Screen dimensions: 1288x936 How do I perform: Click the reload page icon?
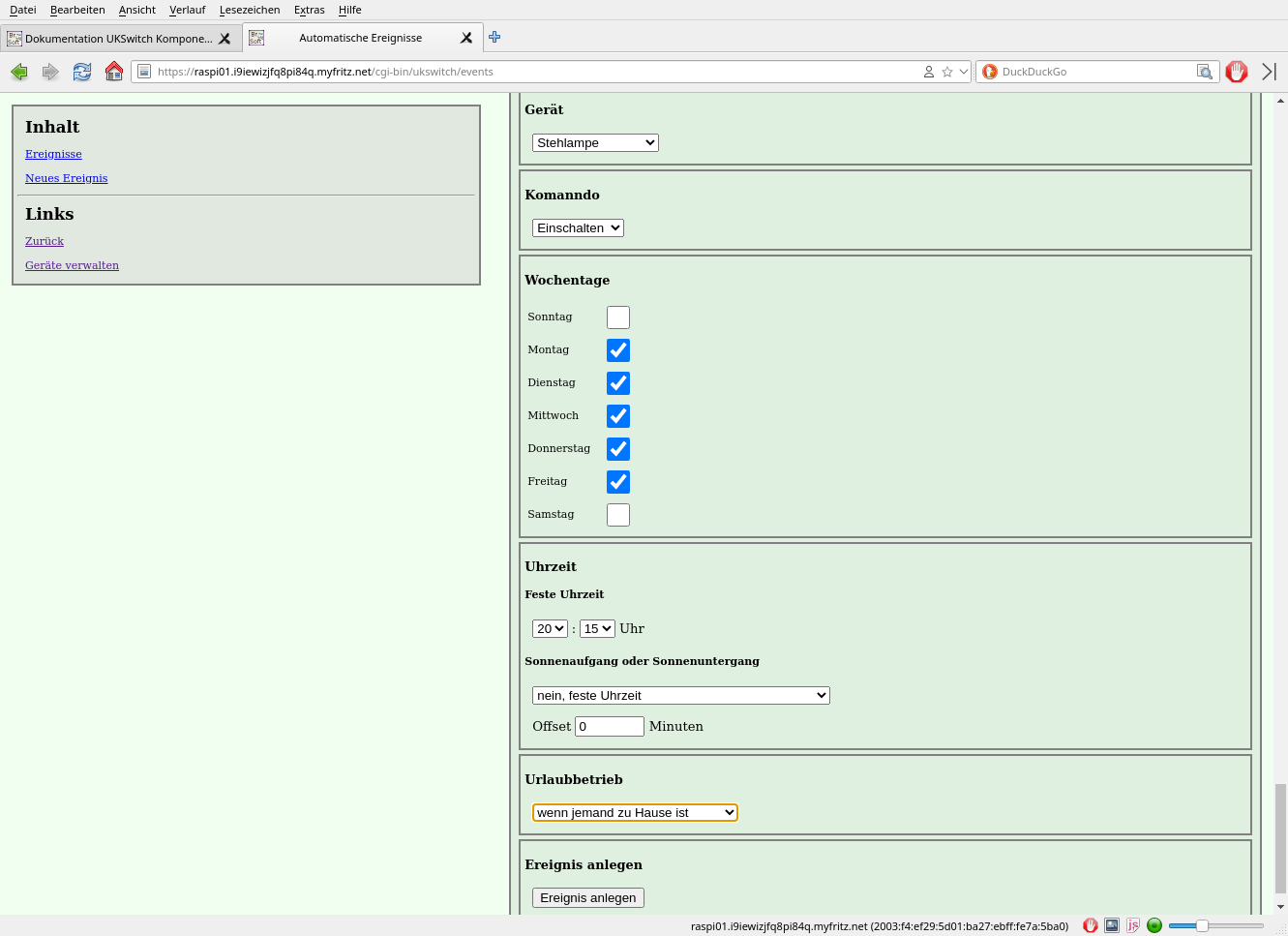click(82, 72)
